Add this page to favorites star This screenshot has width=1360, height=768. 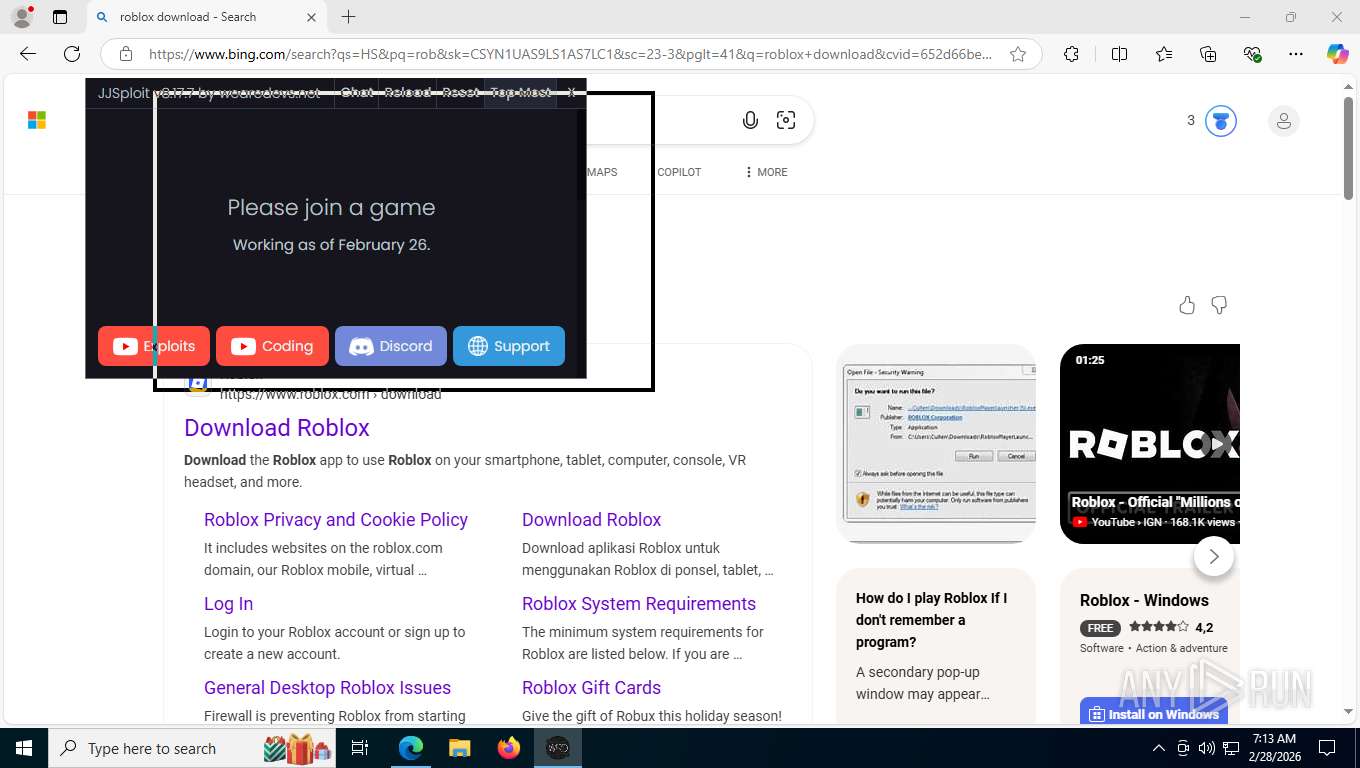(x=1018, y=54)
